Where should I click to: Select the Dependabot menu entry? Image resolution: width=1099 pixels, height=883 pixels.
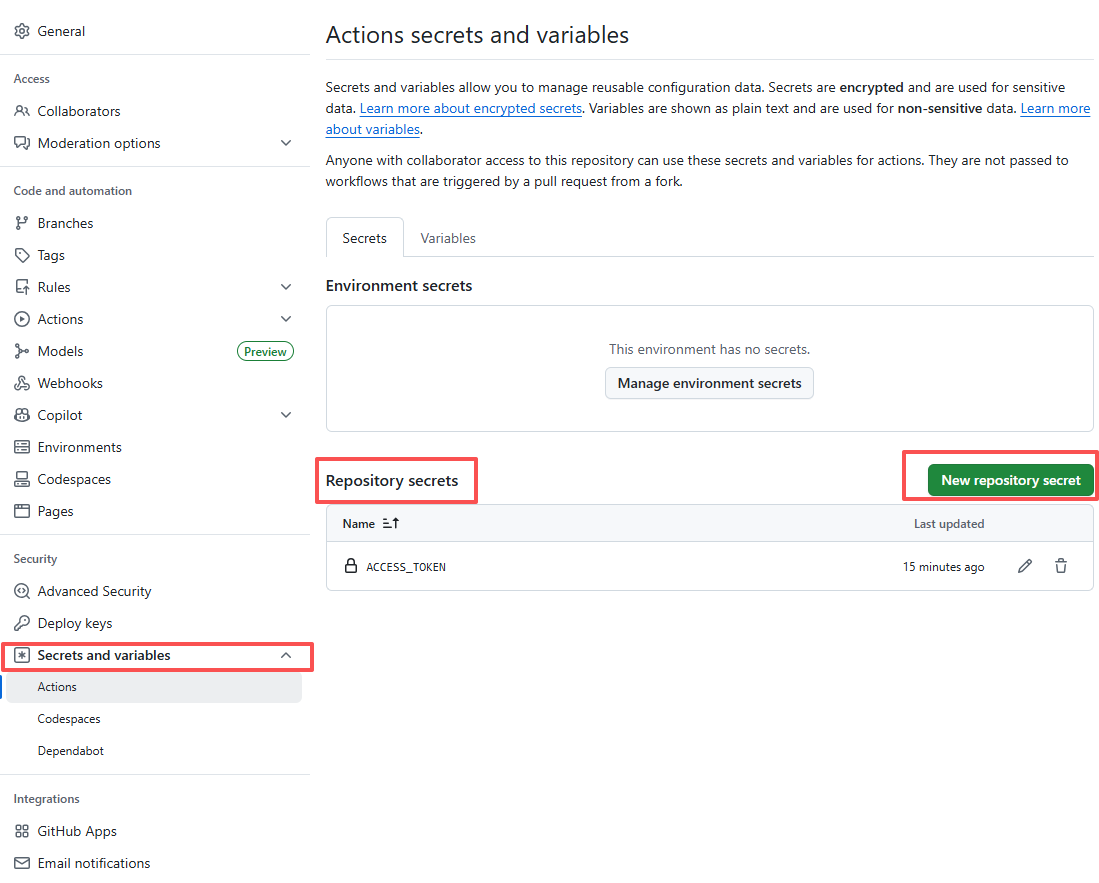point(68,750)
